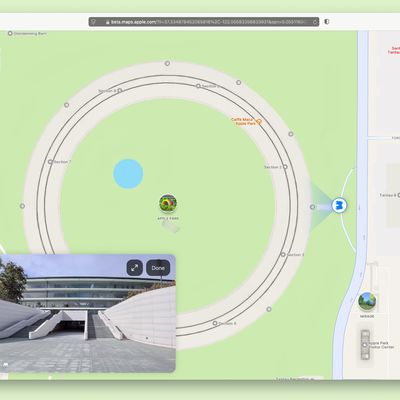Select the Tantau 8 building label
Screen dimensions: 400x400
coord(388,195)
